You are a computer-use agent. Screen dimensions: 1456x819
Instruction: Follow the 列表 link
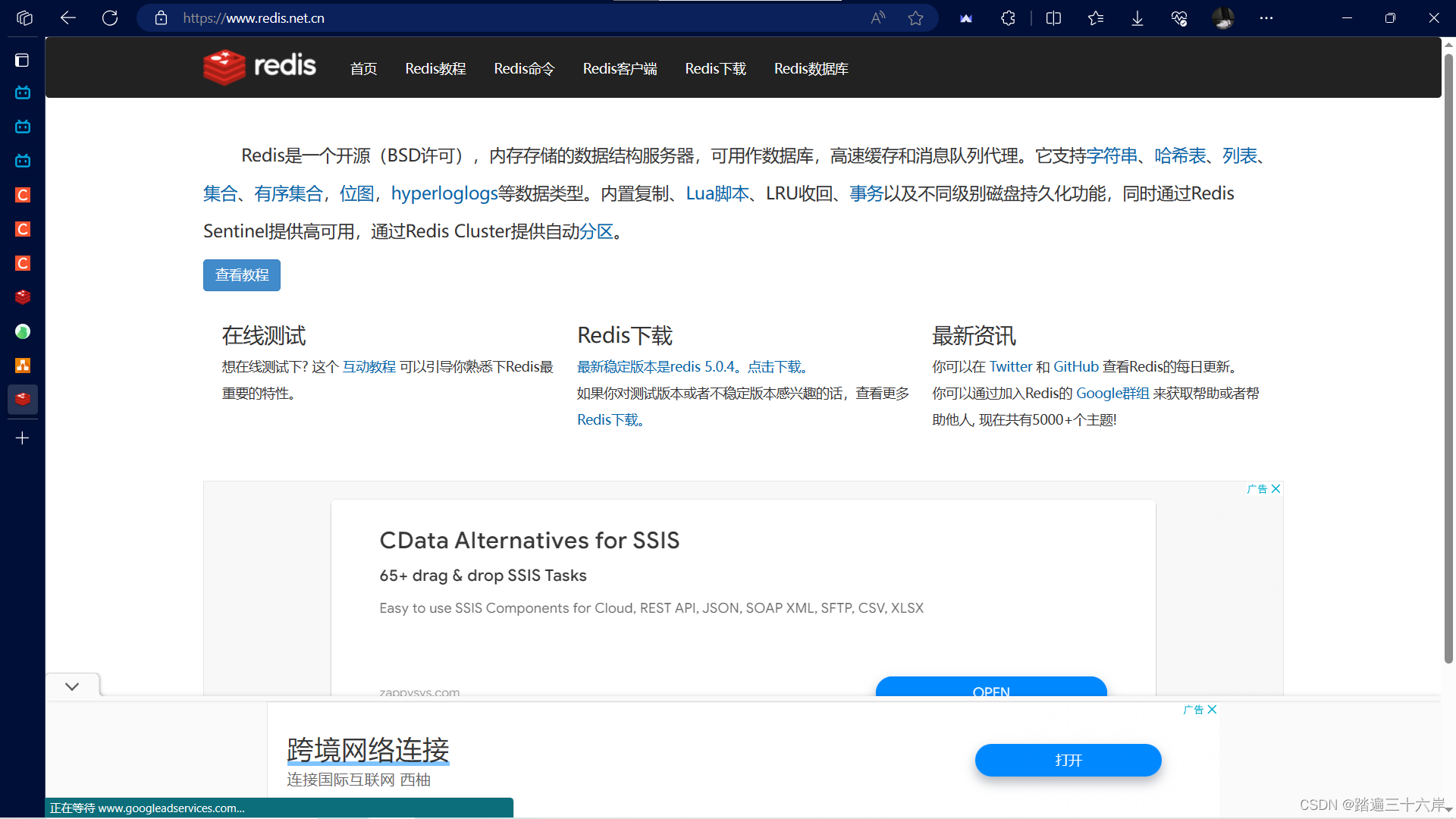pos(1240,156)
